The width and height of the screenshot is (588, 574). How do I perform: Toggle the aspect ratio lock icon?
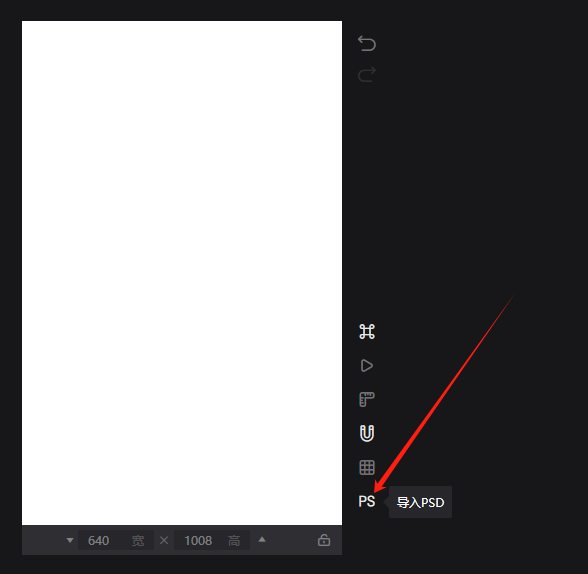(x=324, y=540)
